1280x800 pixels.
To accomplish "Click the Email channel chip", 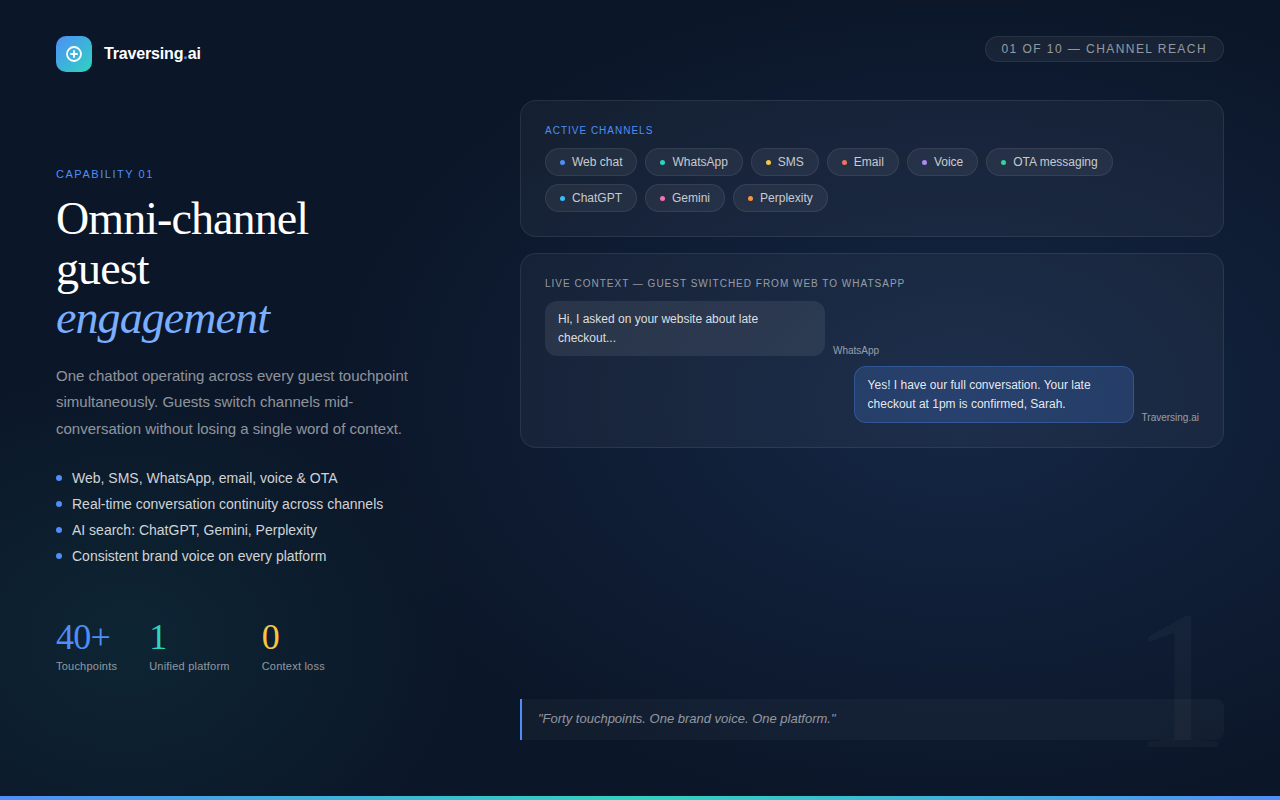I will pos(863,162).
